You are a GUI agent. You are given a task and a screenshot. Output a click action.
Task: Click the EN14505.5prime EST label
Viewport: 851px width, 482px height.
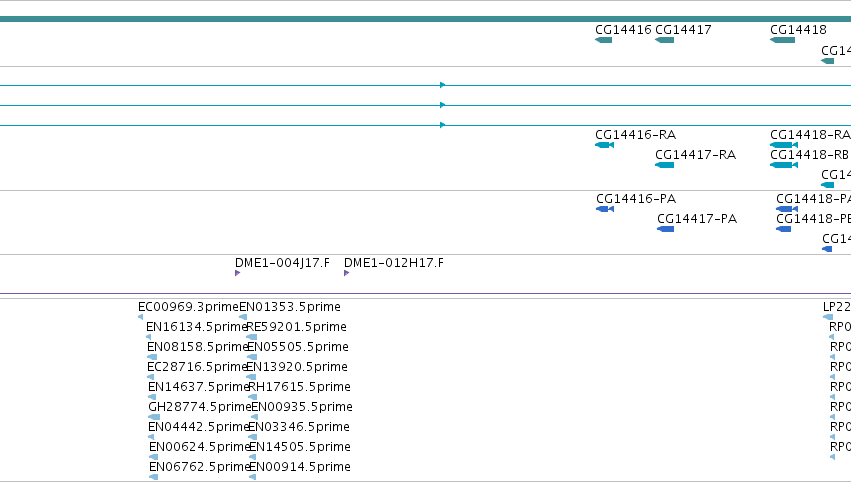[x=300, y=447]
